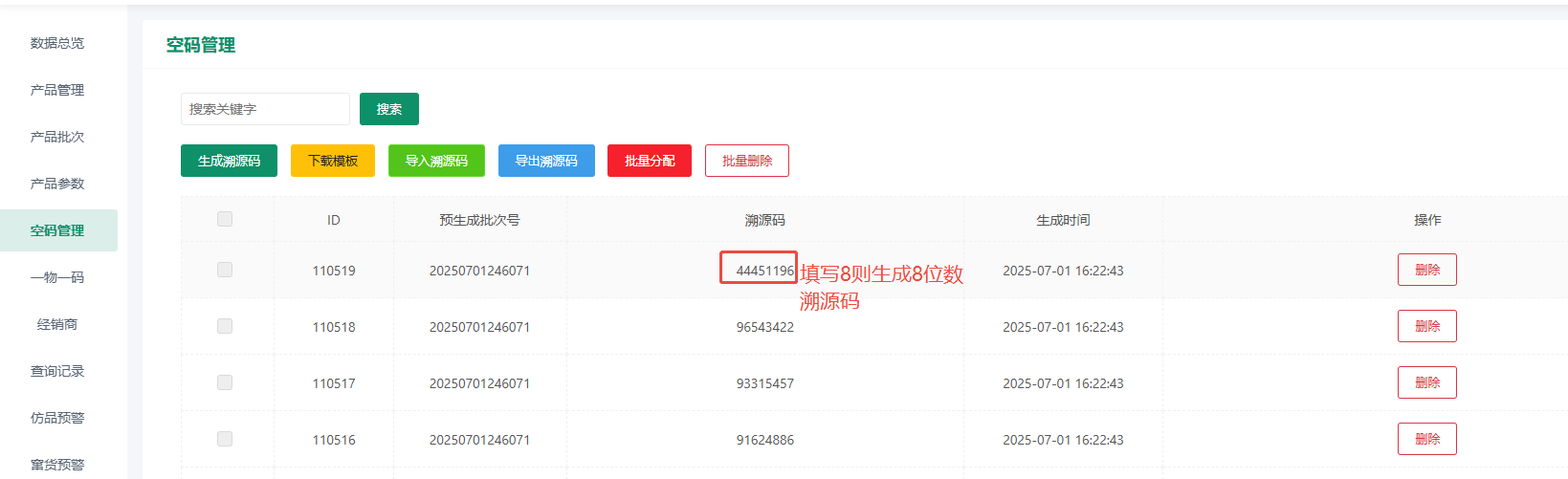The image size is (1568, 479).
Task: Select the checkbox for row ID 110518
Action: point(225,326)
